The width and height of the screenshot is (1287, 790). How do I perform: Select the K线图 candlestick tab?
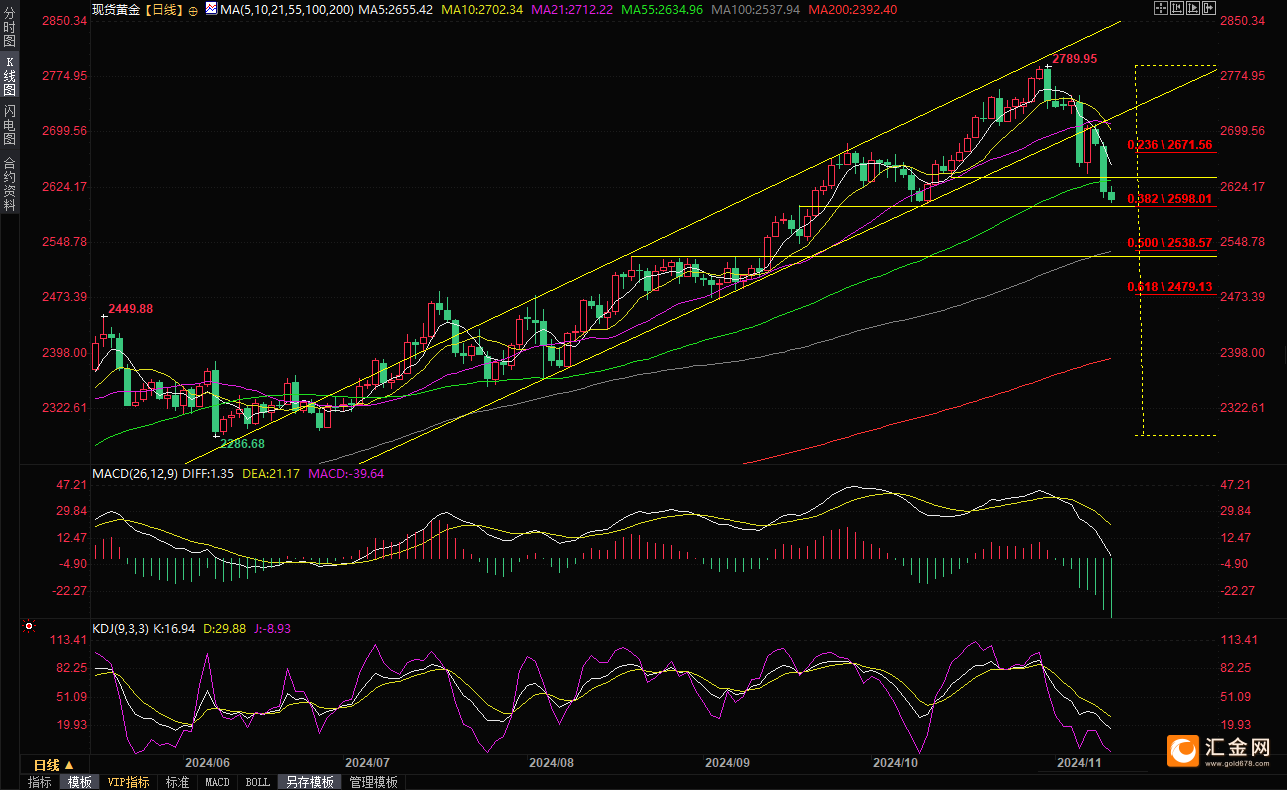[x=10, y=75]
